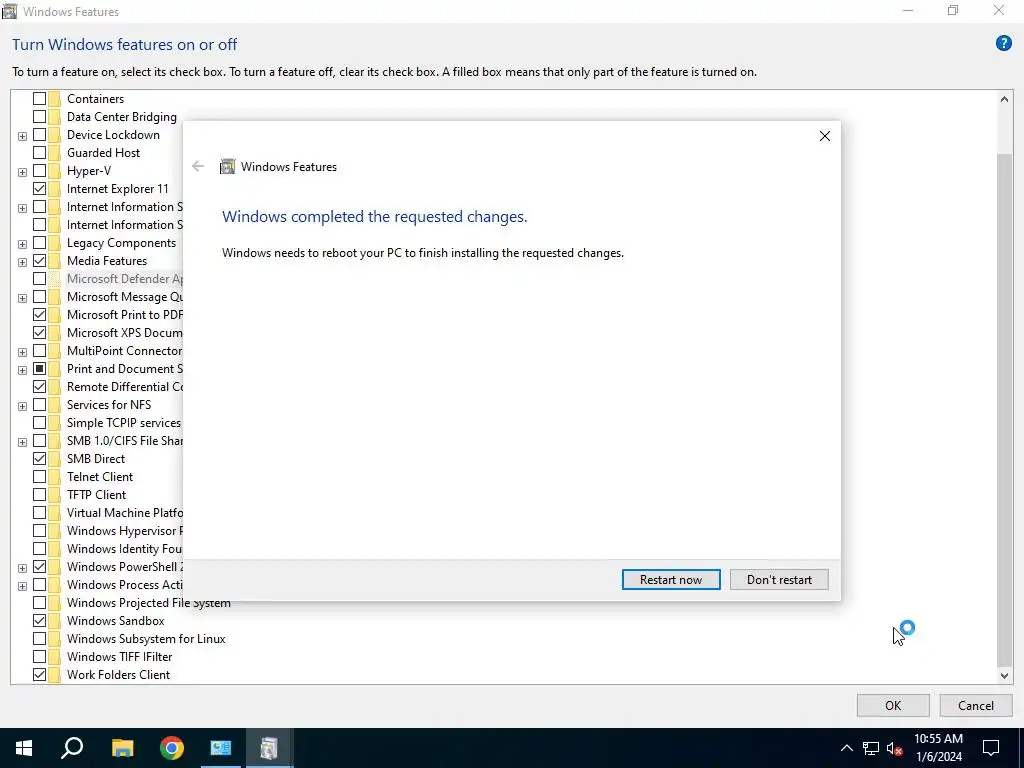Click the Telnet Client folder icon

click(x=54, y=477)
